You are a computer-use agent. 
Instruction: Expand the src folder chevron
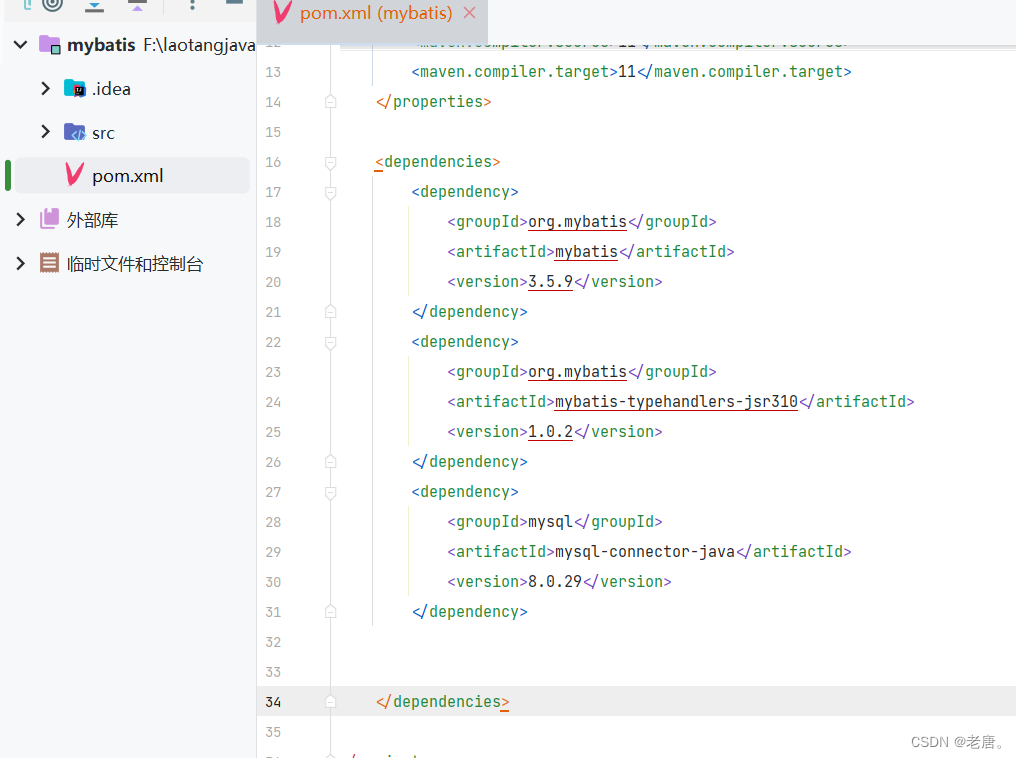[45, 132]
